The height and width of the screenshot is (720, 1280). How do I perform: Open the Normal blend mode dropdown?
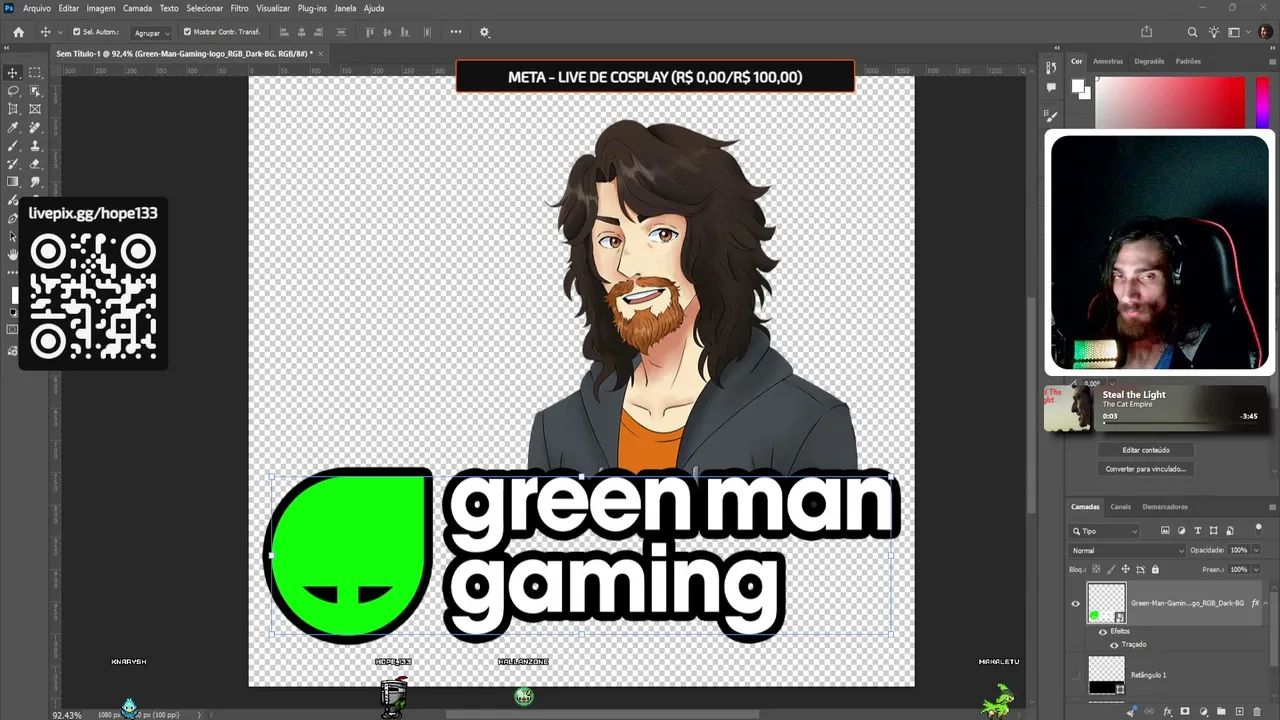(1128, 551)
